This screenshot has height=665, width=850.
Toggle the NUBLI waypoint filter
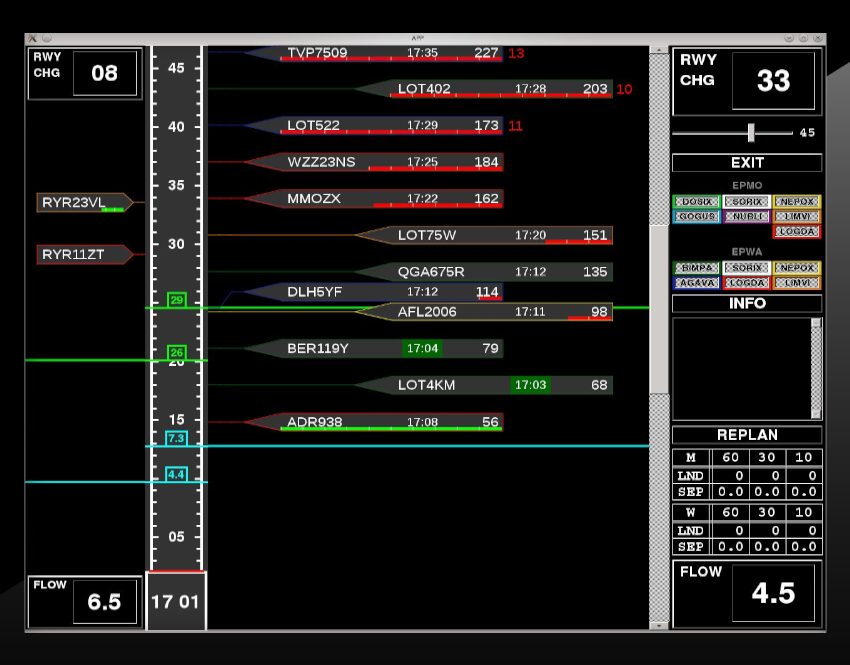point(747,217)
